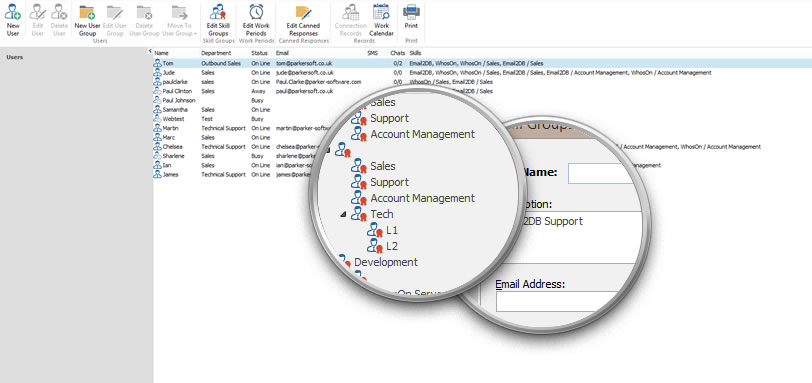The height and width of the screenshot is (383, 812).
Task: Create a New User from the toolbar
Action: pyautogui.click(x=13, y=20)
